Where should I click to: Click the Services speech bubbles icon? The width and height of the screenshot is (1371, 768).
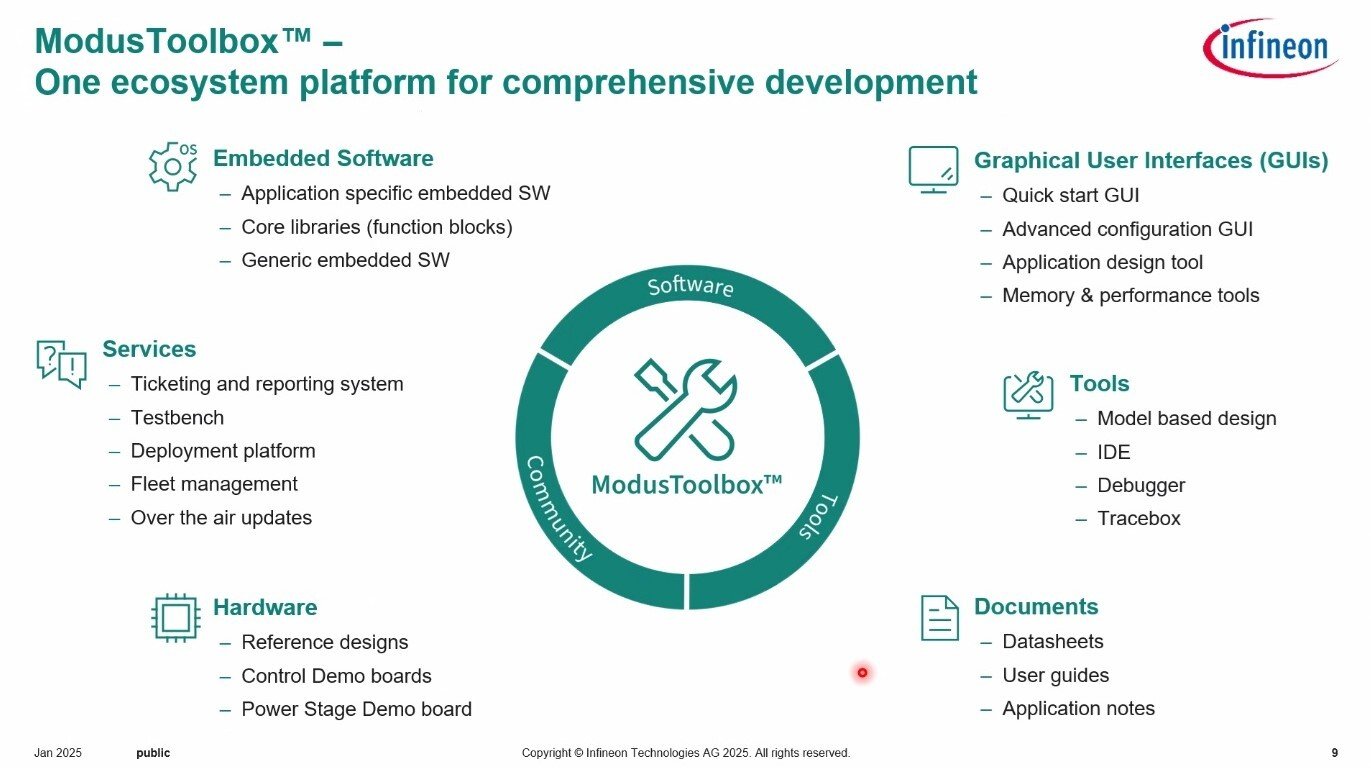click(x=62, y=364)
